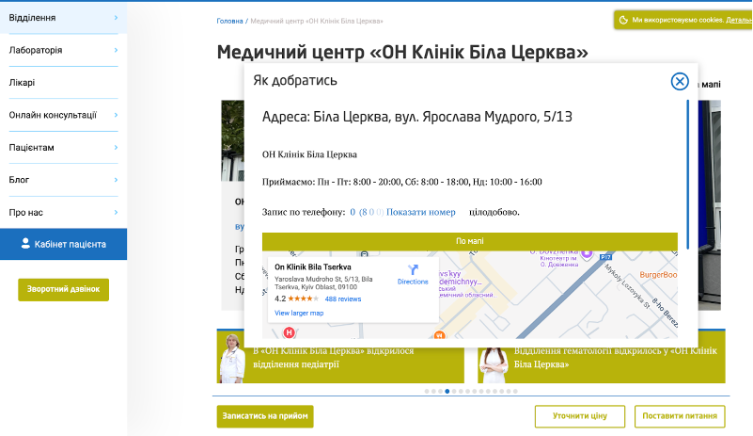Click the star rating in map card
This screenshot has height=436, width=753.
pos(304,299)
